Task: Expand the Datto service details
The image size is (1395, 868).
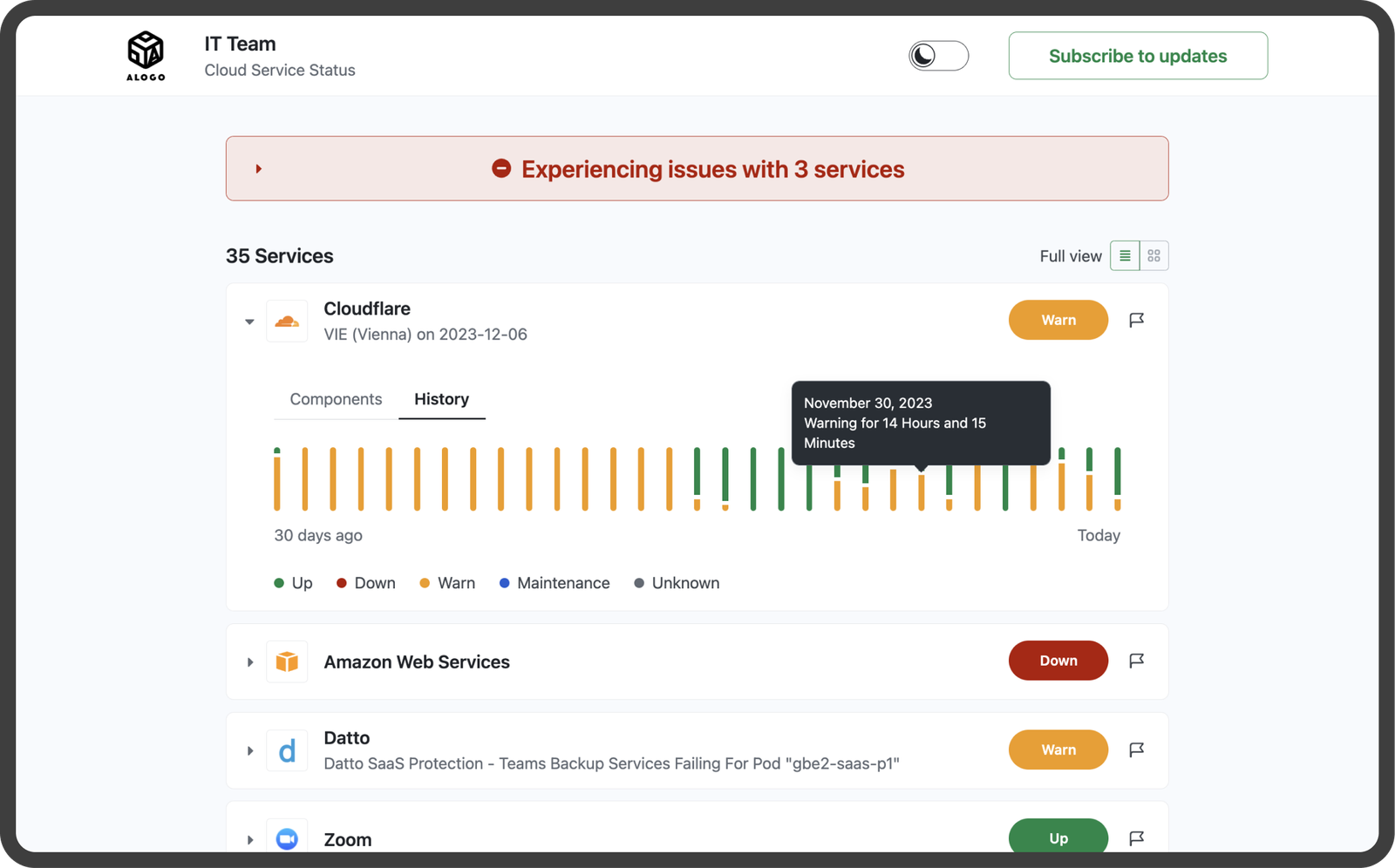Action: point(249,751)
